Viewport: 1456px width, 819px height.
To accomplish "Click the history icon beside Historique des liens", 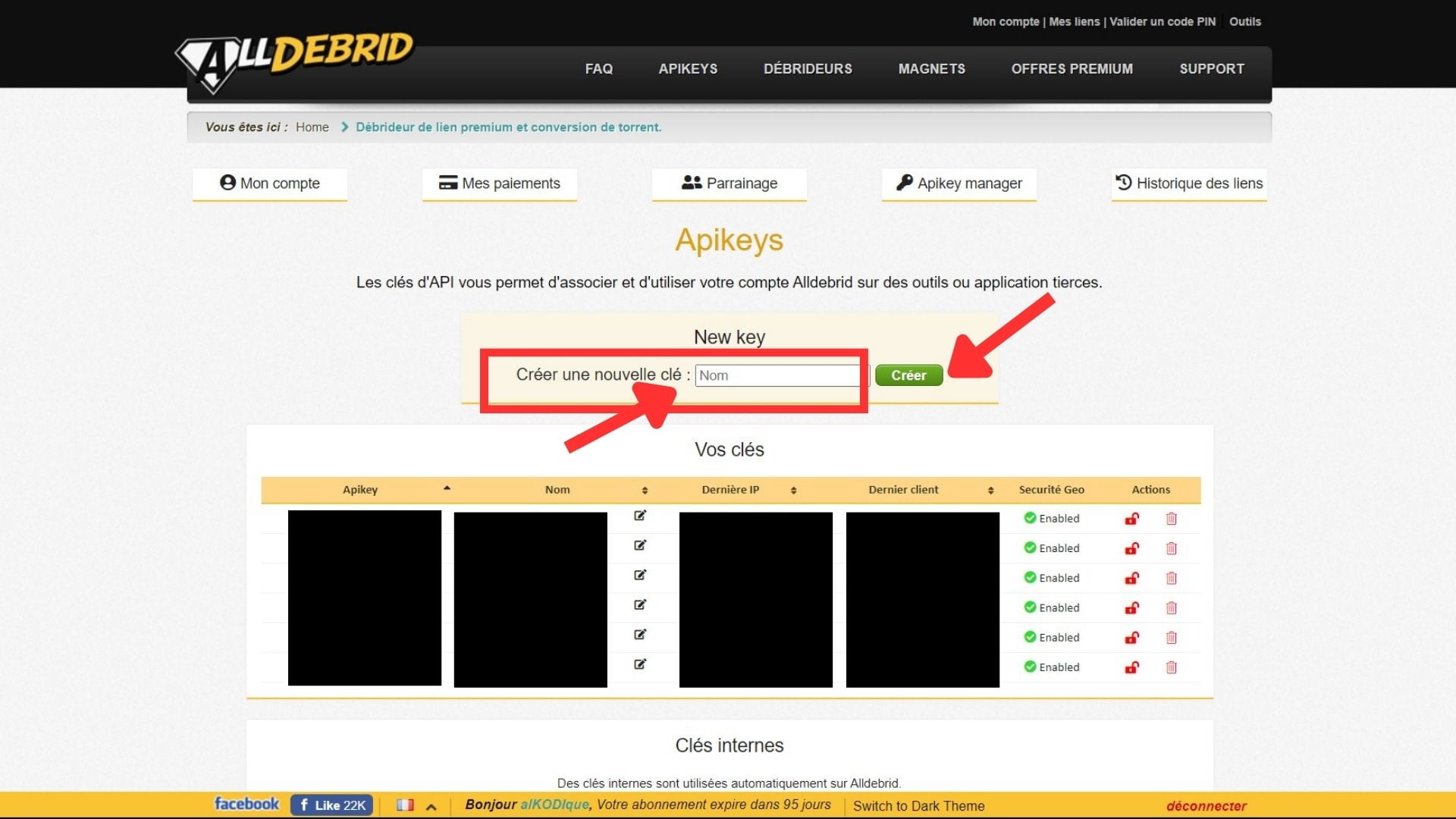I will (1124, 182).
